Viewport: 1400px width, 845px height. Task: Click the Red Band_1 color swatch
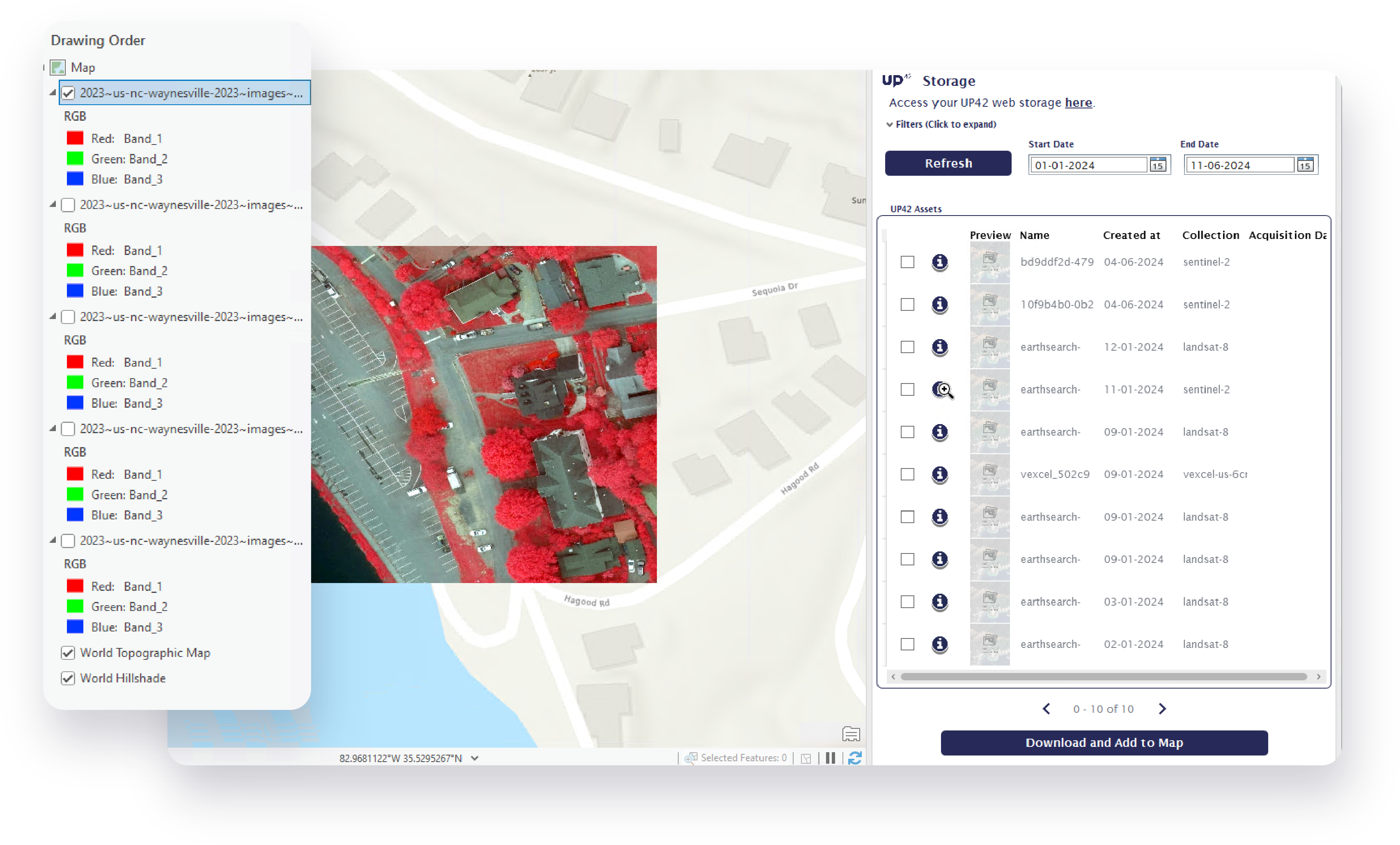point(75,138)
